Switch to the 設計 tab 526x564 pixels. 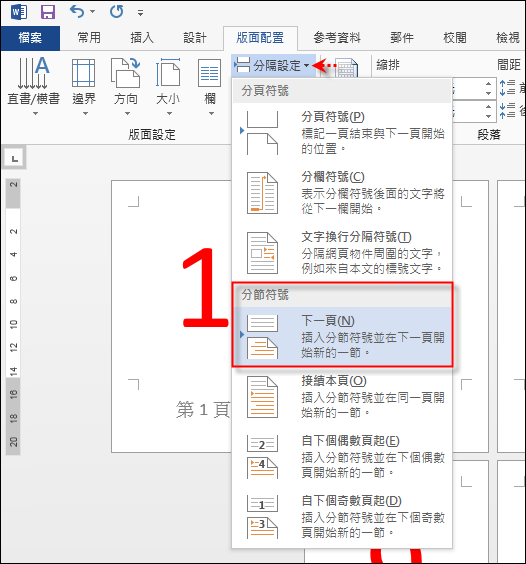(x=195, y=38)
